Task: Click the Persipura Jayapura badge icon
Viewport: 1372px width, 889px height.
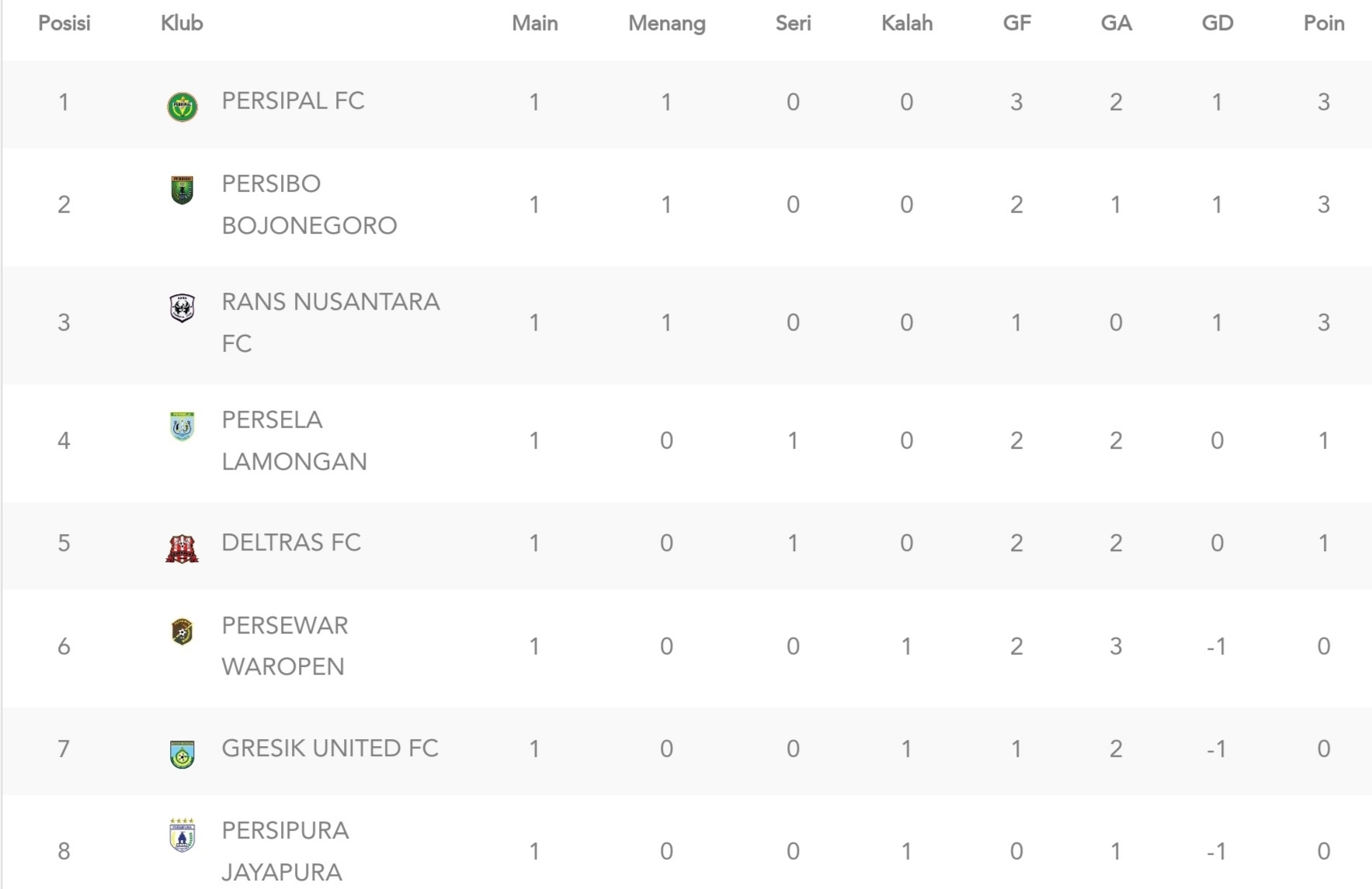Action: click(x=182, y=835)
